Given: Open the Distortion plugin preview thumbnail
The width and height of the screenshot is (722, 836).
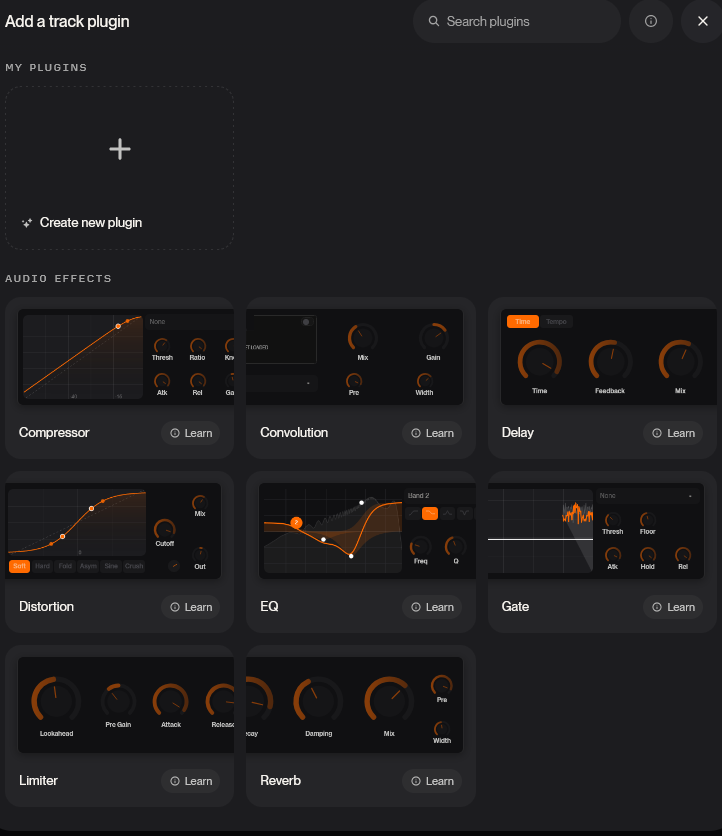Looking at the screenshot, I should (x=113, y=531).
